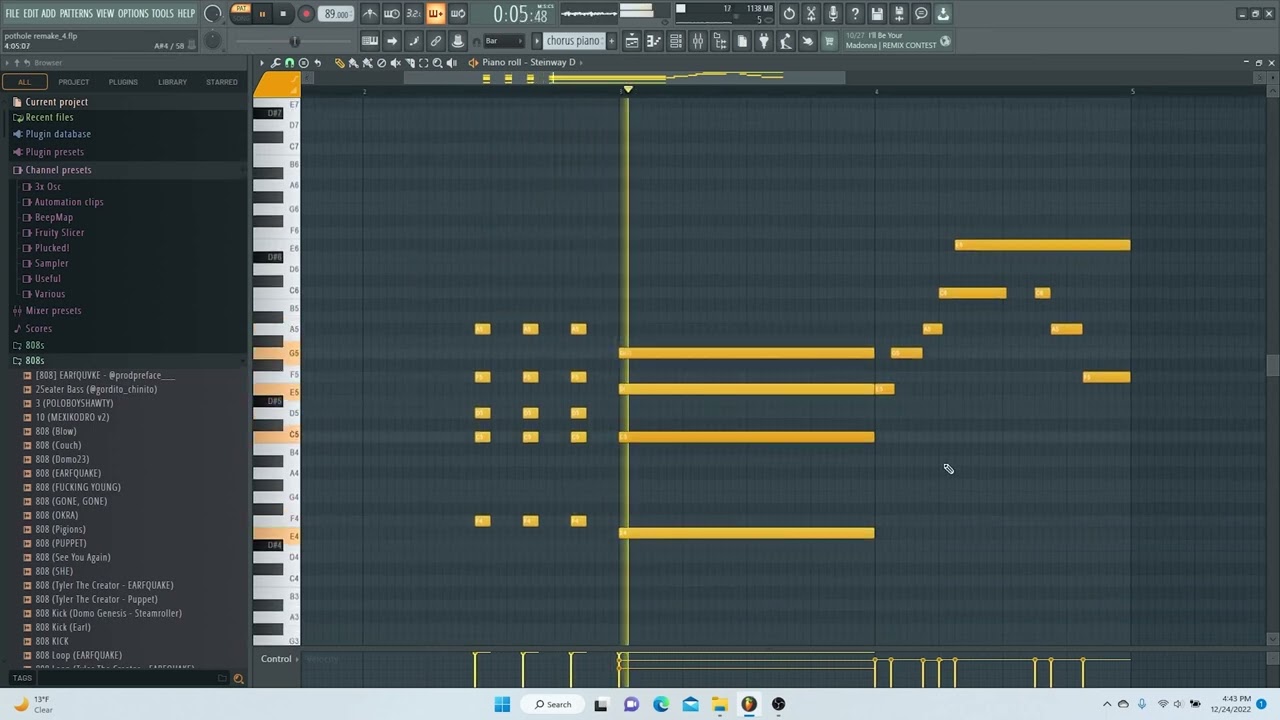Click the song position slider
Viewport: 1280px width, 720px height.
click(x=294, y=41)
